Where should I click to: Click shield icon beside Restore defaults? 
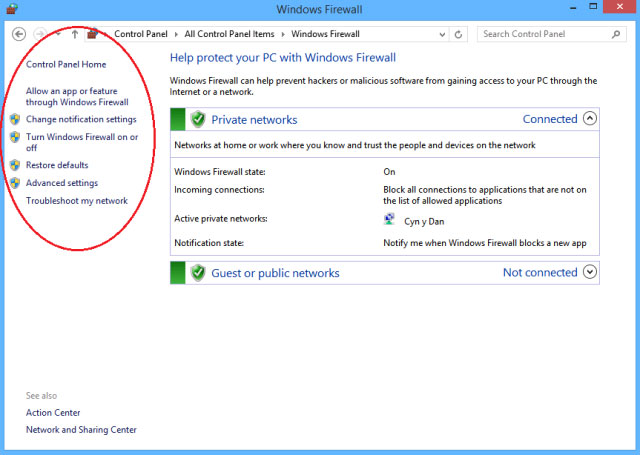[15, 165]
